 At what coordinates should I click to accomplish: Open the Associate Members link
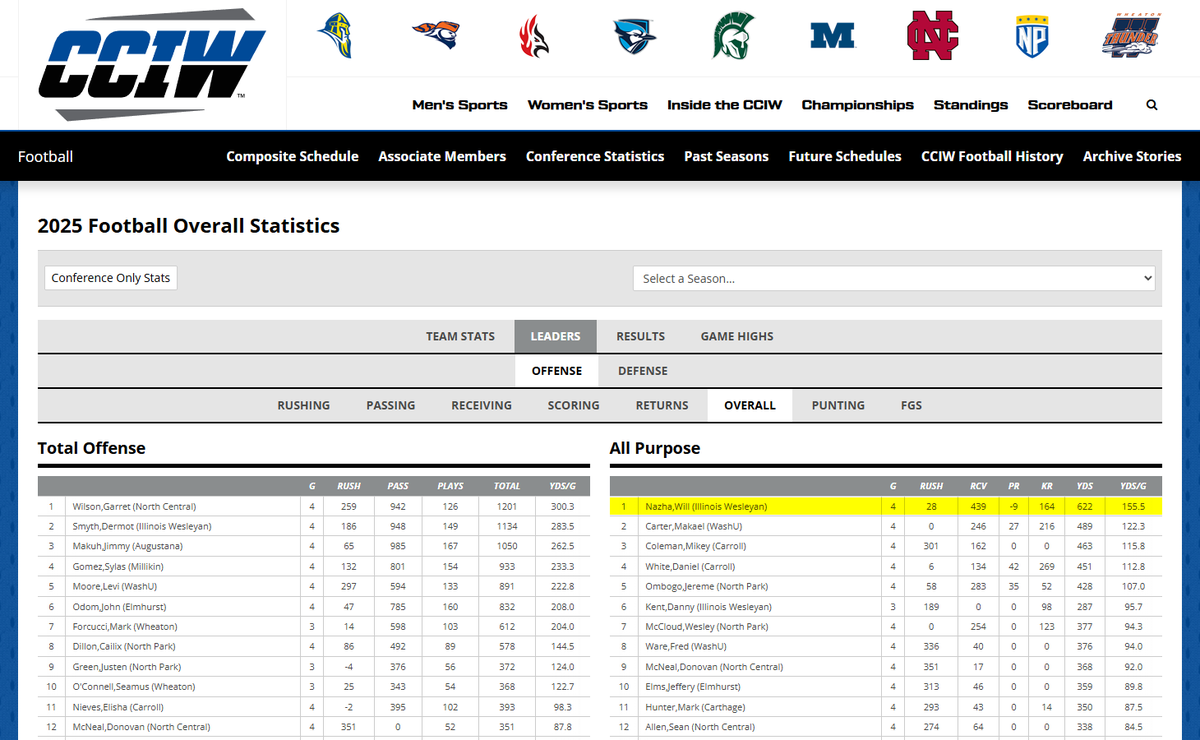coord(442,156)
